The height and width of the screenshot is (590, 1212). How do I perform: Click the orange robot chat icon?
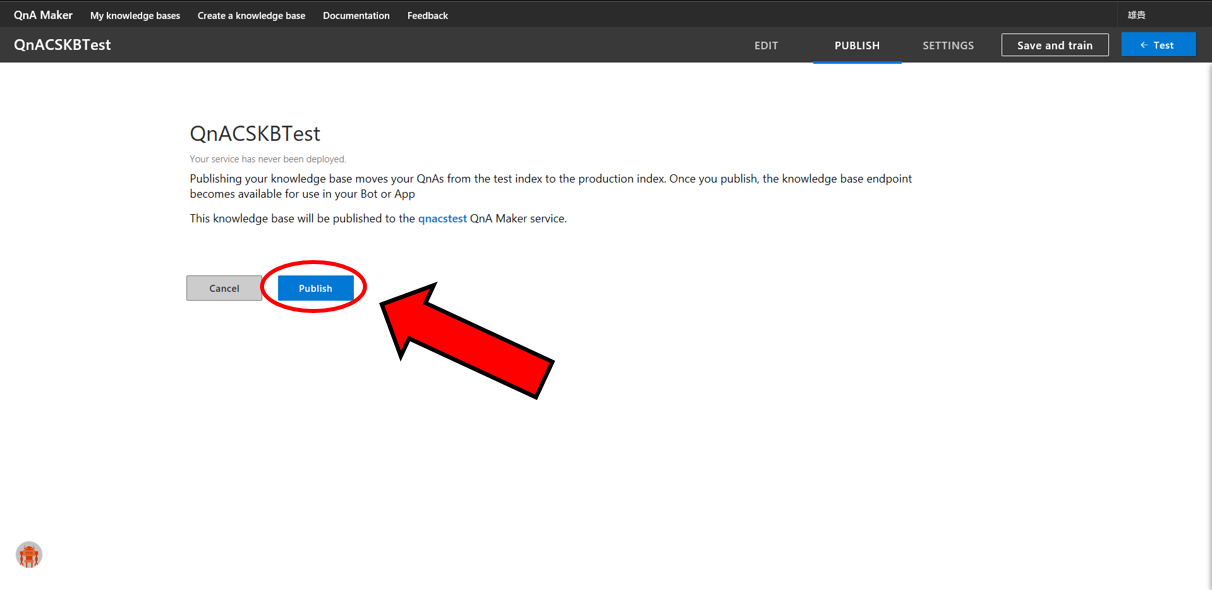click(29, 555)
